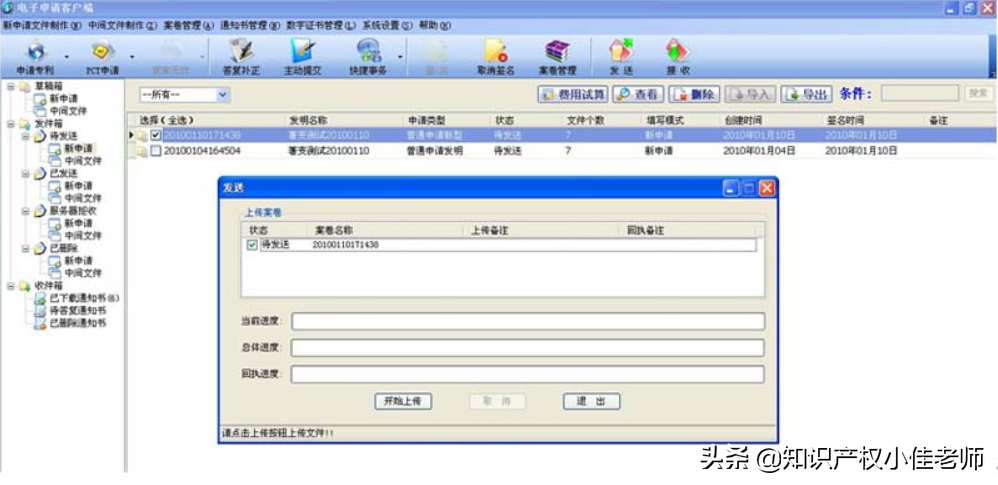Open the 新申请文件制作 menu
Screen dimensions: 998x485
pyautogui.click(x=43, y=25)
